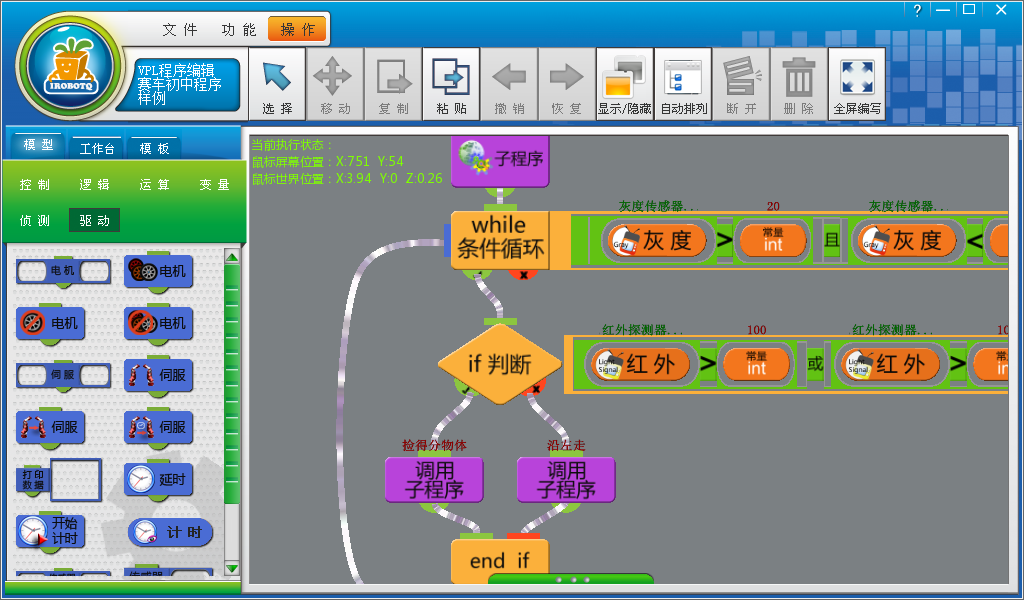Screen dimensions: 1024x600
Task: Pick the 开始计时 start timer block
Action: pyautogui.click(x=52, y=530)
